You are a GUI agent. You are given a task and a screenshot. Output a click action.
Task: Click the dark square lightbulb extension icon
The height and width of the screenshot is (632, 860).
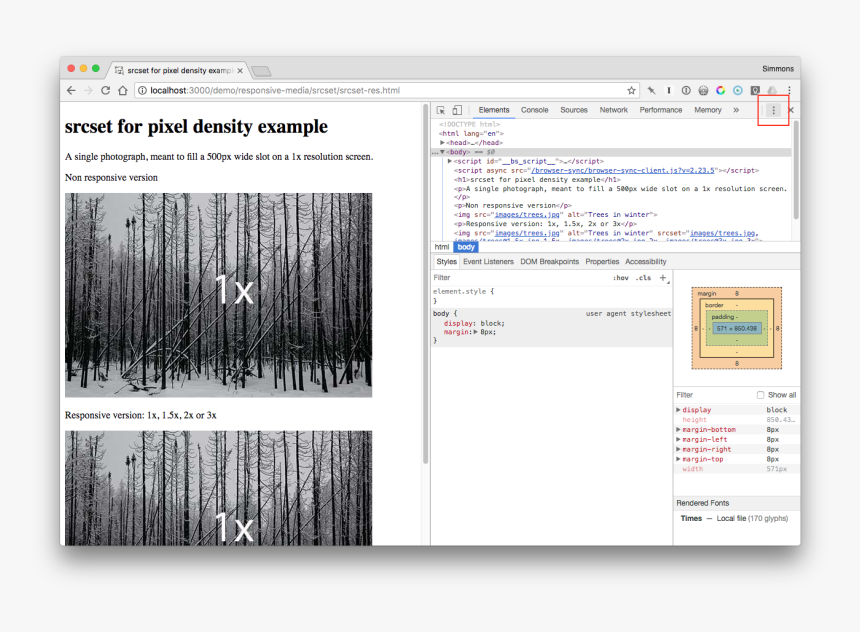[x=755, y=91]
